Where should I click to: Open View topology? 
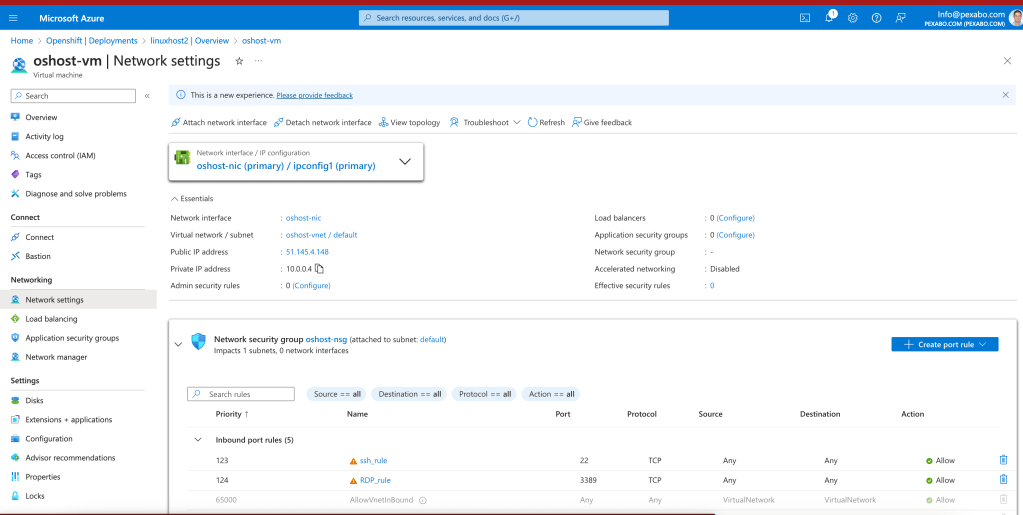[x=410, y=122]
